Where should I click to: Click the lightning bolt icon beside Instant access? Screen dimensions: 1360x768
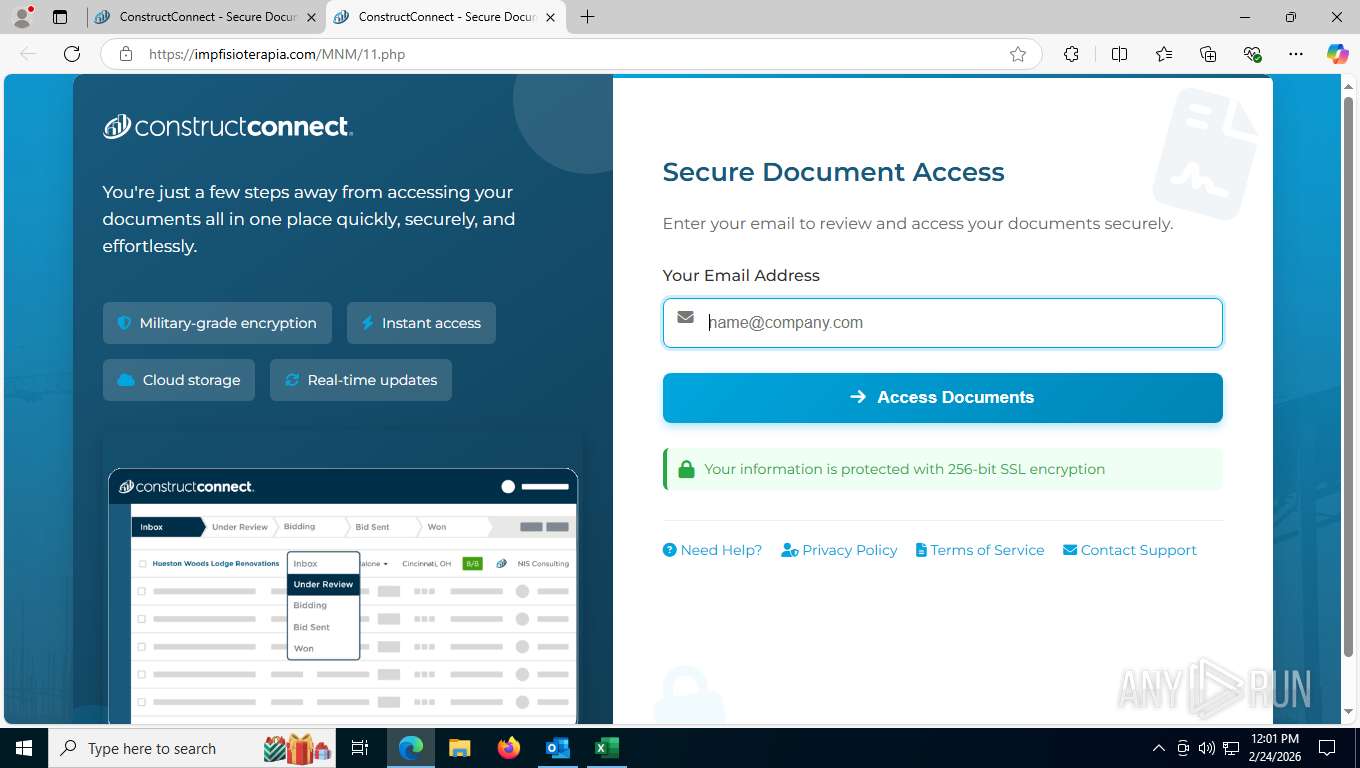point(367,323)
